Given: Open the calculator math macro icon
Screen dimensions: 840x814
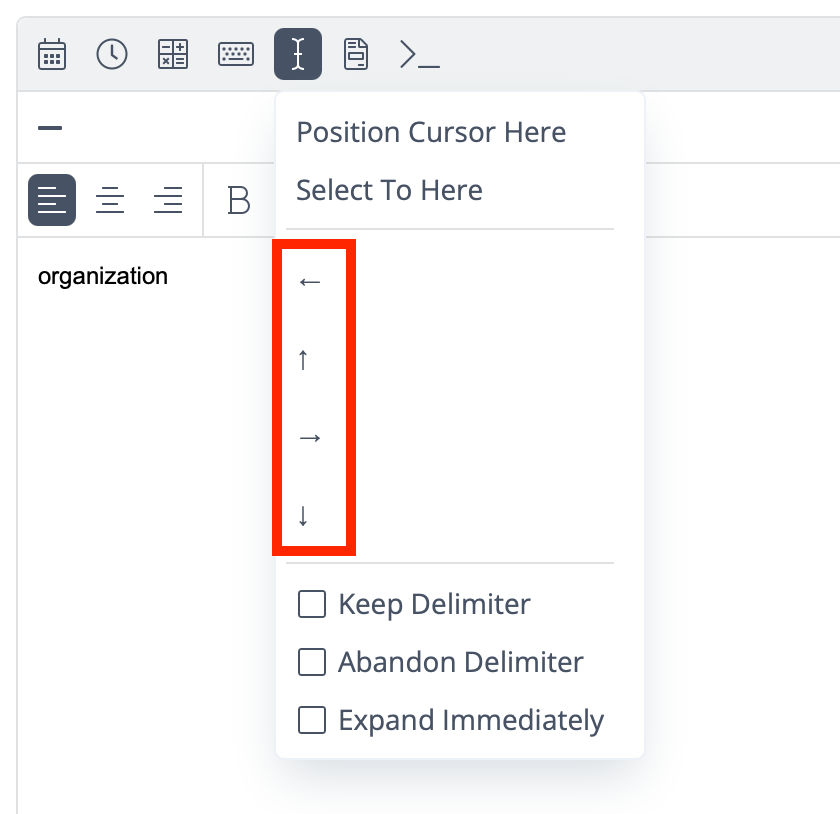Looking at the screenshot, I should pyautogui.click(x=172, y=54).
